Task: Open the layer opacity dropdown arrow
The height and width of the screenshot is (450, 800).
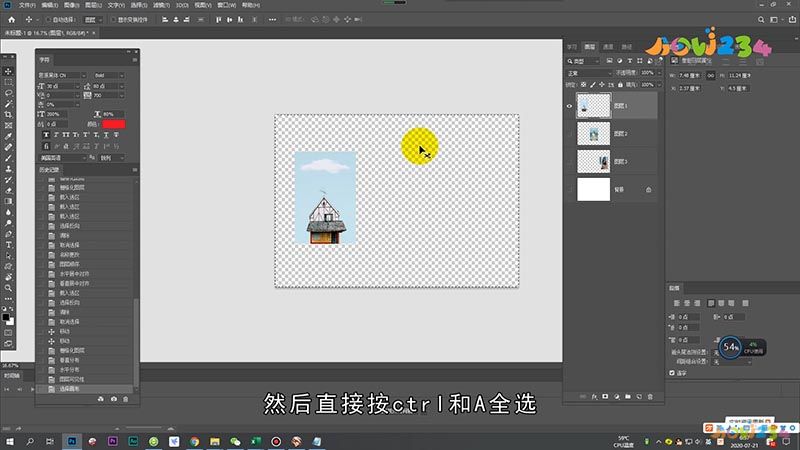Action: pos(659,73)
